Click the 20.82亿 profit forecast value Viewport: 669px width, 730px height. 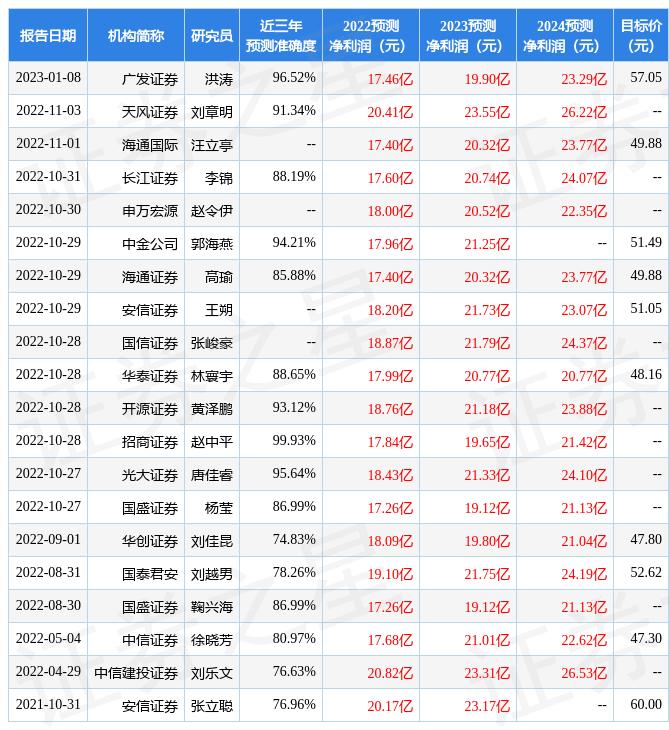[390, 672]
